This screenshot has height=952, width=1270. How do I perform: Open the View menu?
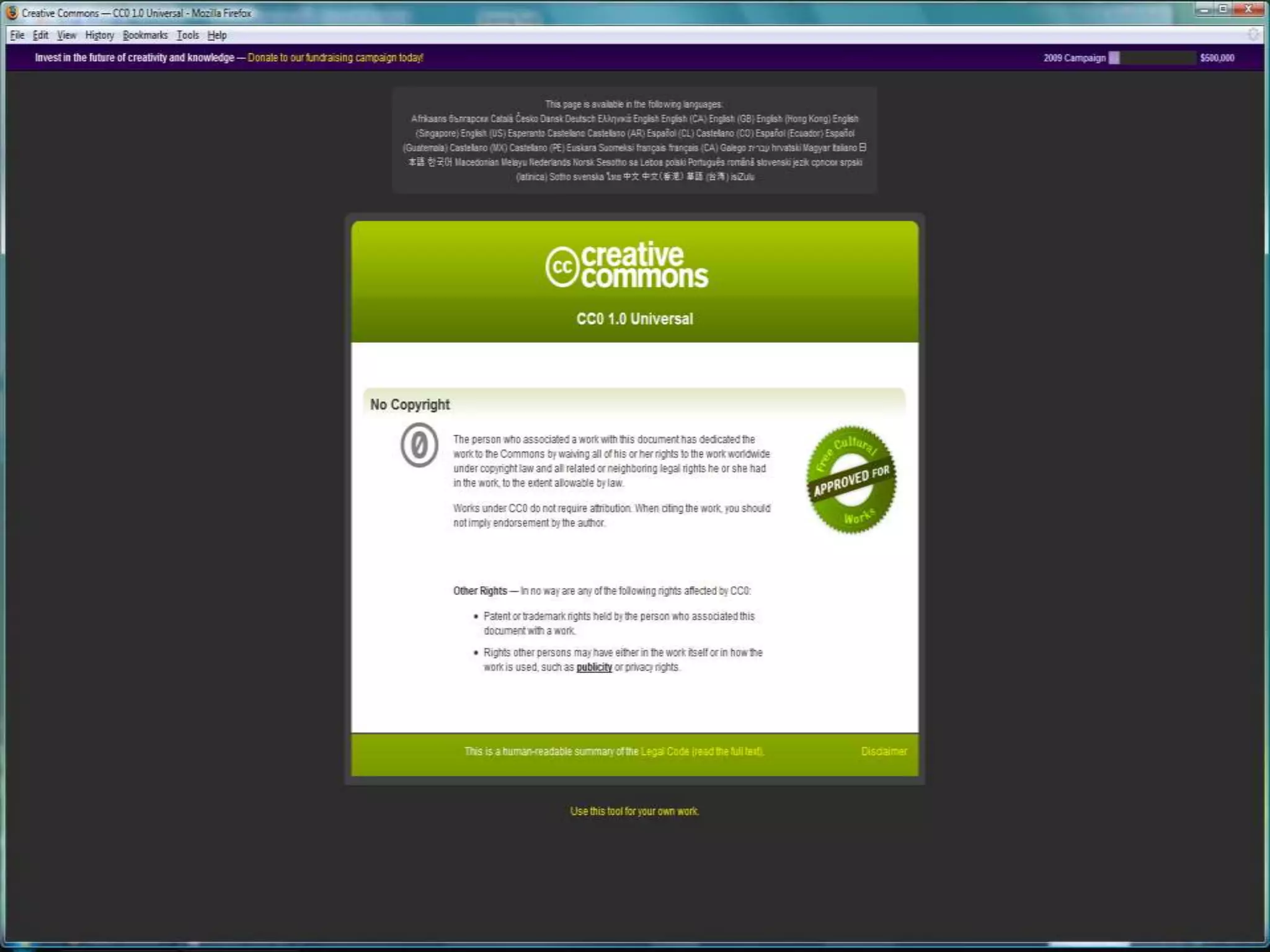tap(66, 35)
